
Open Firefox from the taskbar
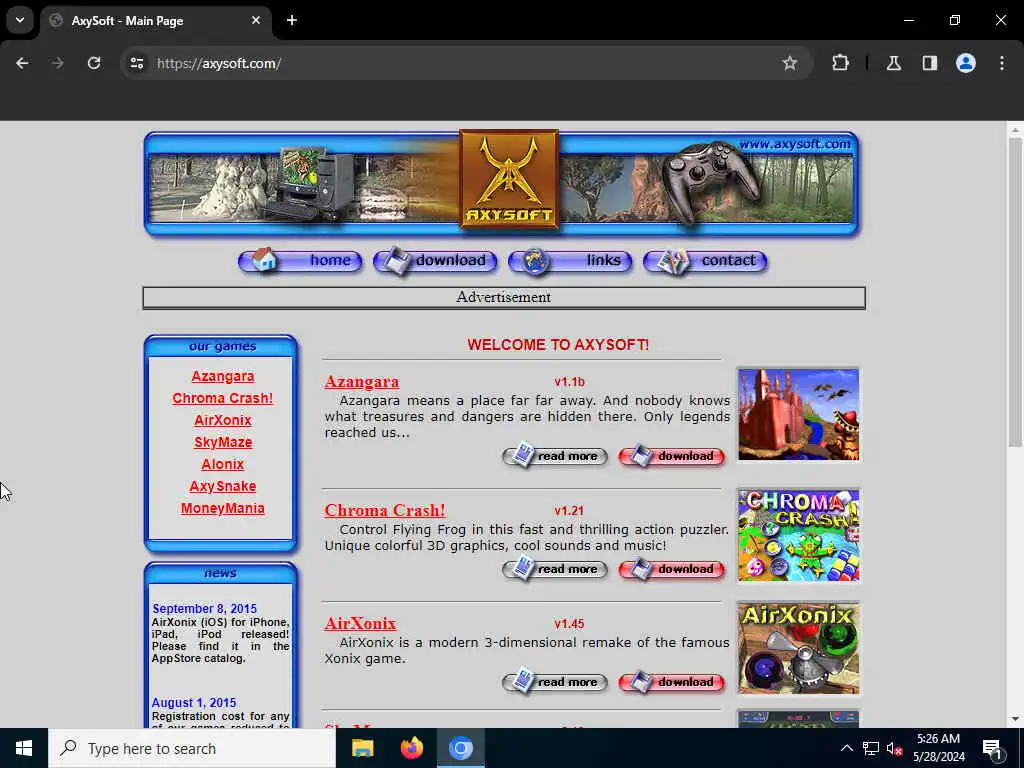tap(411, 748)
